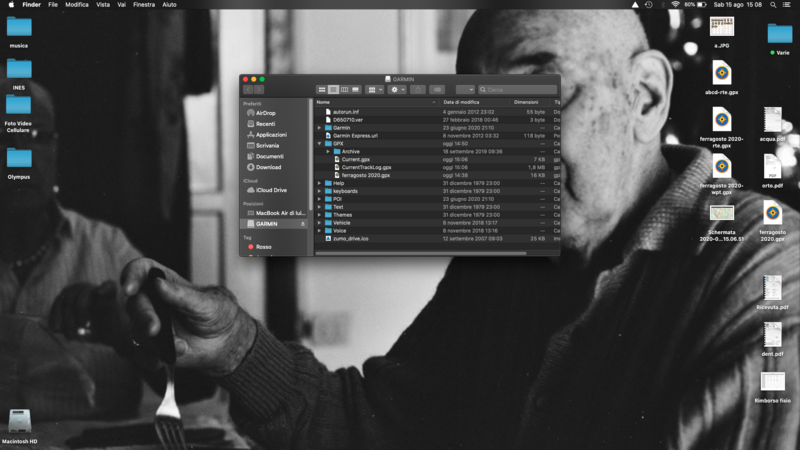Open the Aiuto menu
This screenshot has width=800, height=450.
coord(169,5)
